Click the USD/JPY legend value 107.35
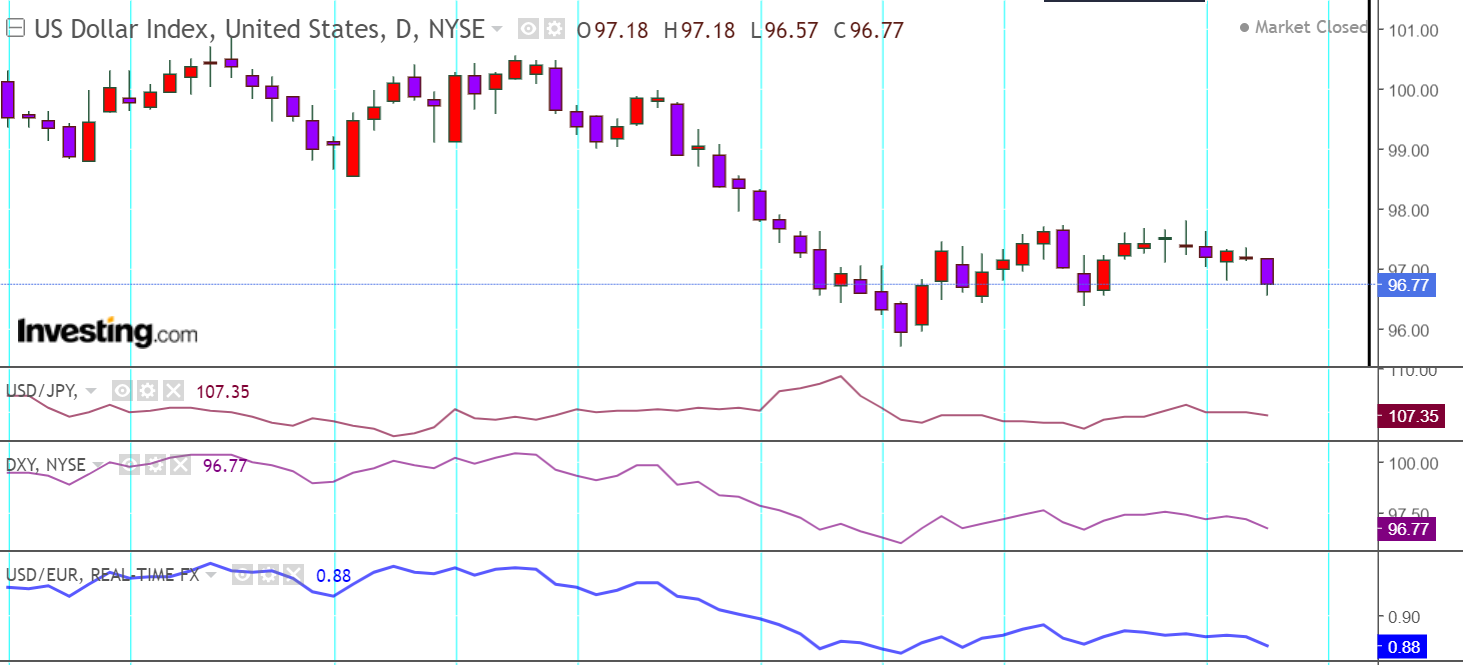Viewport: 1463px width, 665px height. point(223,391)
